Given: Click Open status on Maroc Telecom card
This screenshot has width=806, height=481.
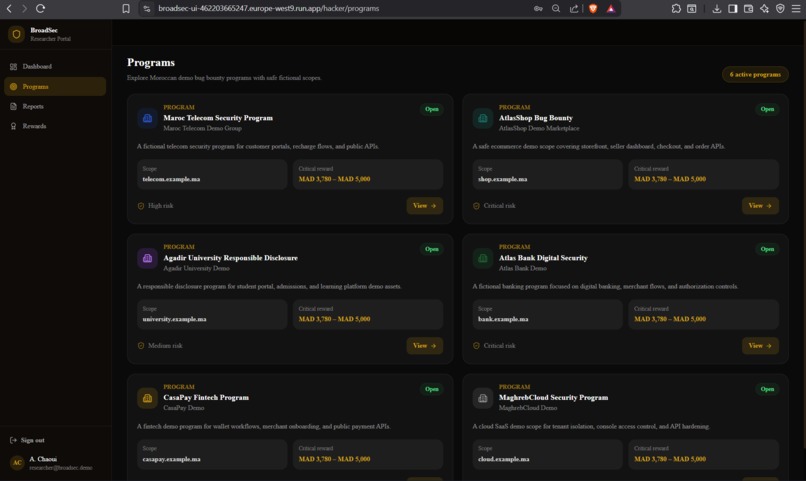Looking at the screenshot, I should pyautogui.click(x=432, y=109).
